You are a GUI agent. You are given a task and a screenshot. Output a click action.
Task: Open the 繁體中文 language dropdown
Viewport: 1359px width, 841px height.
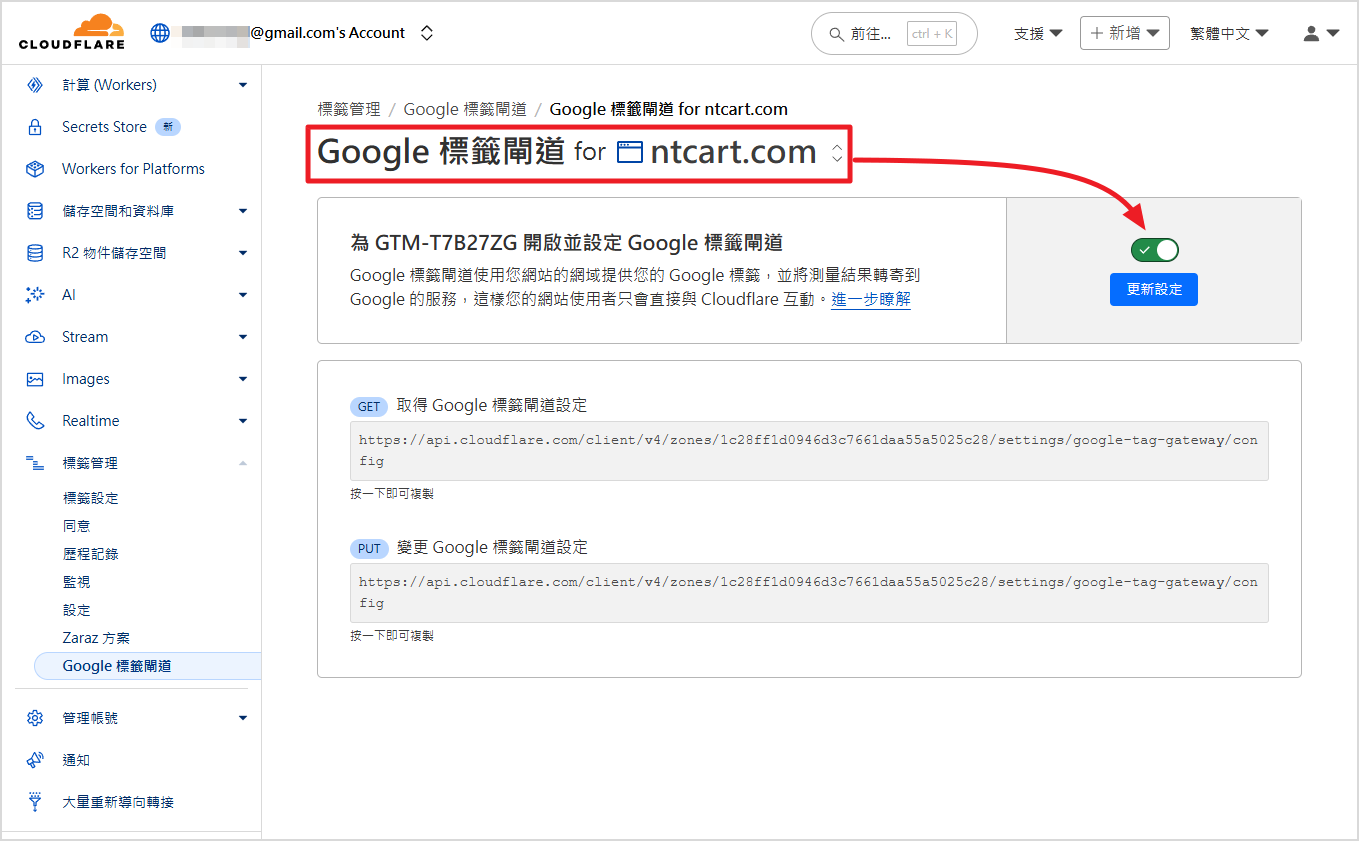[x=1229, y=33]
